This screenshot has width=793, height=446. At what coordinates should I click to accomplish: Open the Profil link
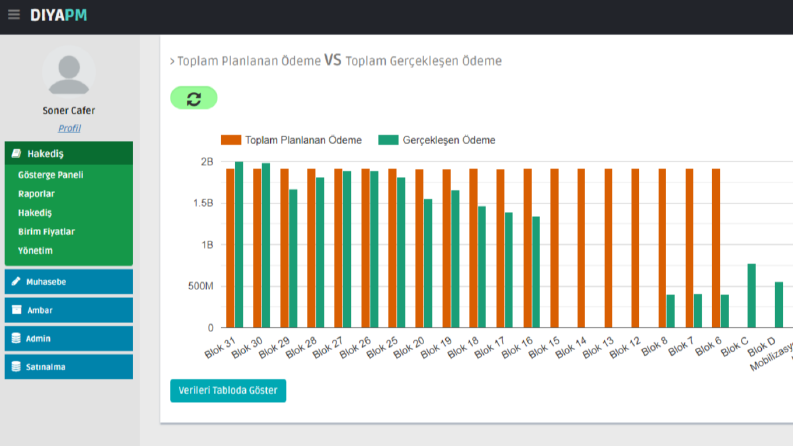point(69,128)
